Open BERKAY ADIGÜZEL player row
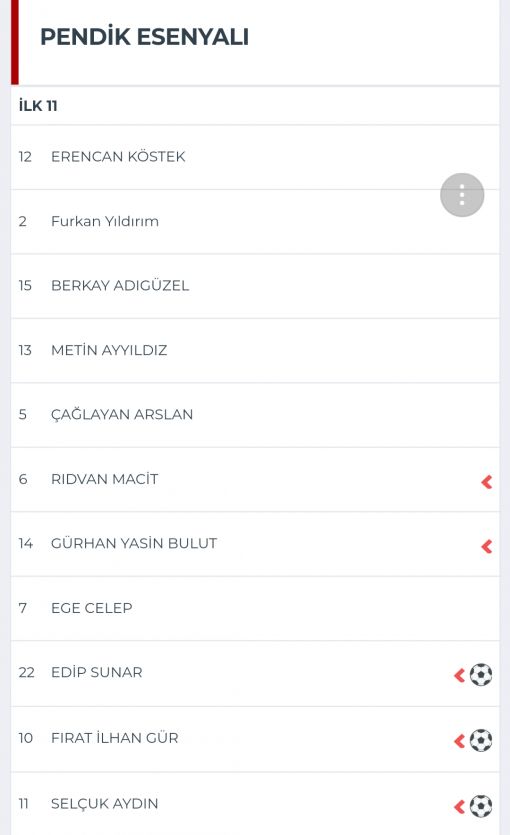 255,286
